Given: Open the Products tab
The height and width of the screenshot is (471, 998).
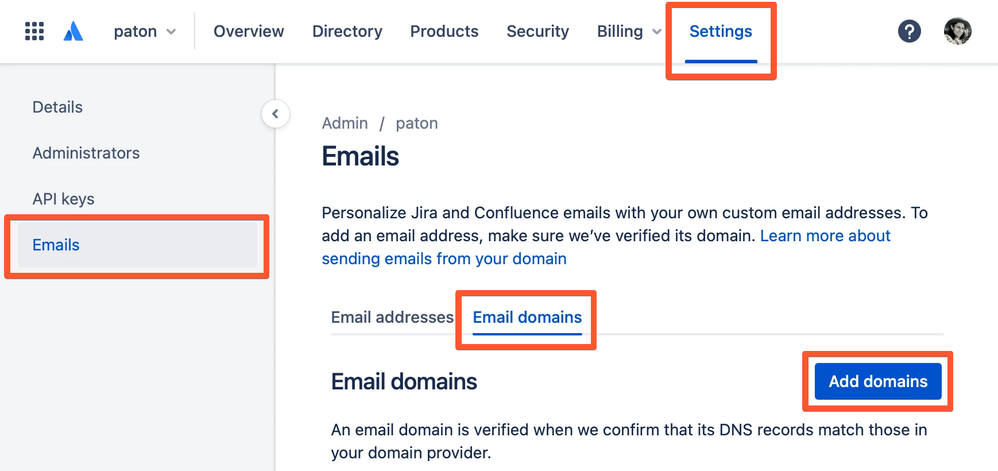Looking at the screenshot, I should (x=444, y=31).
